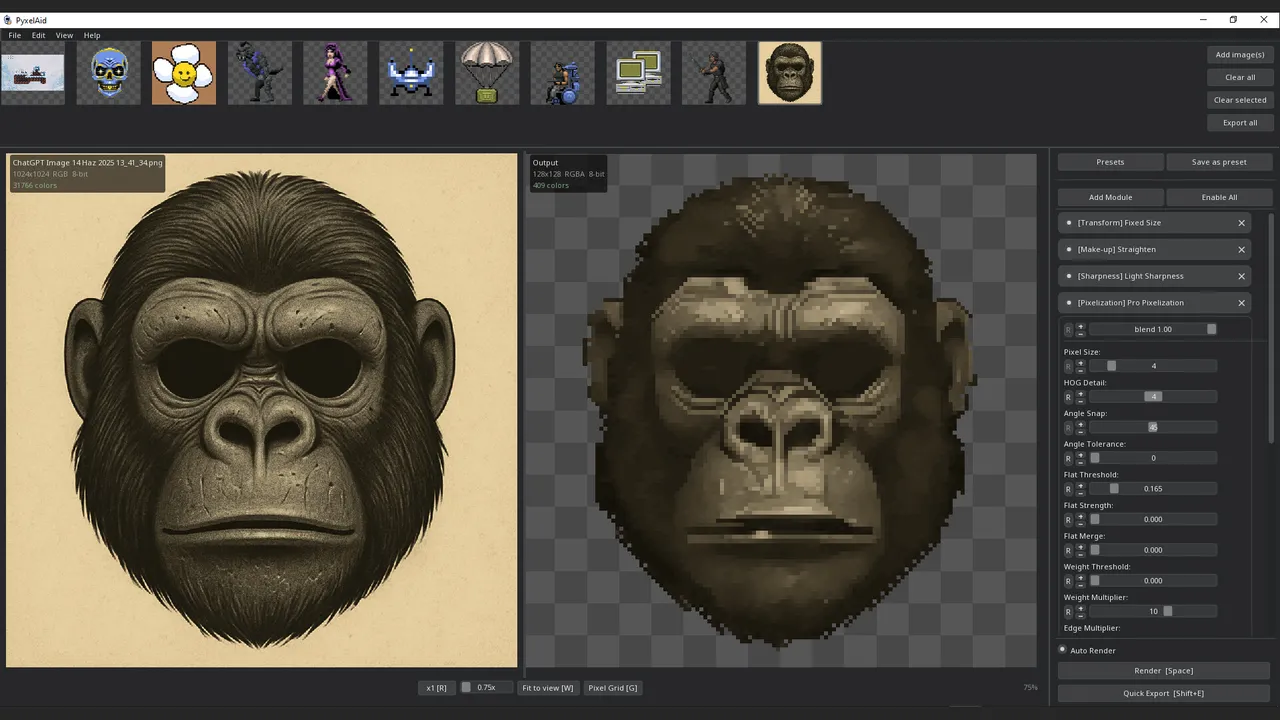Click Clear selected
Viewport: 1280px width, 720px height.
pos(1240,100)
